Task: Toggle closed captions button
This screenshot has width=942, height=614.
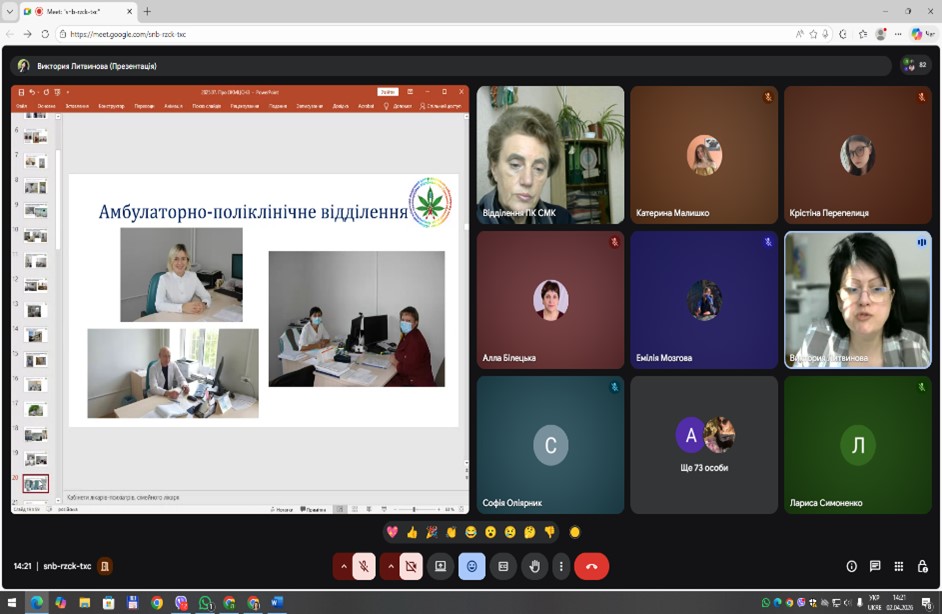Action: [503, 566]
